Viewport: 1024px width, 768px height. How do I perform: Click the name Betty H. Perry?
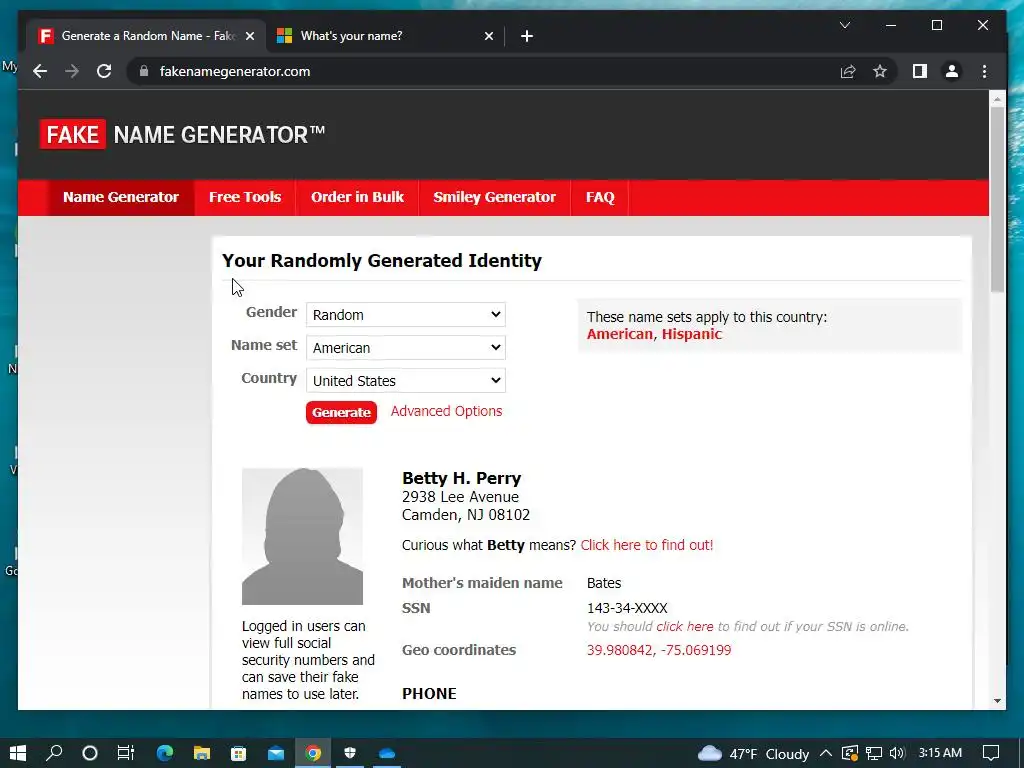point(461,478)
